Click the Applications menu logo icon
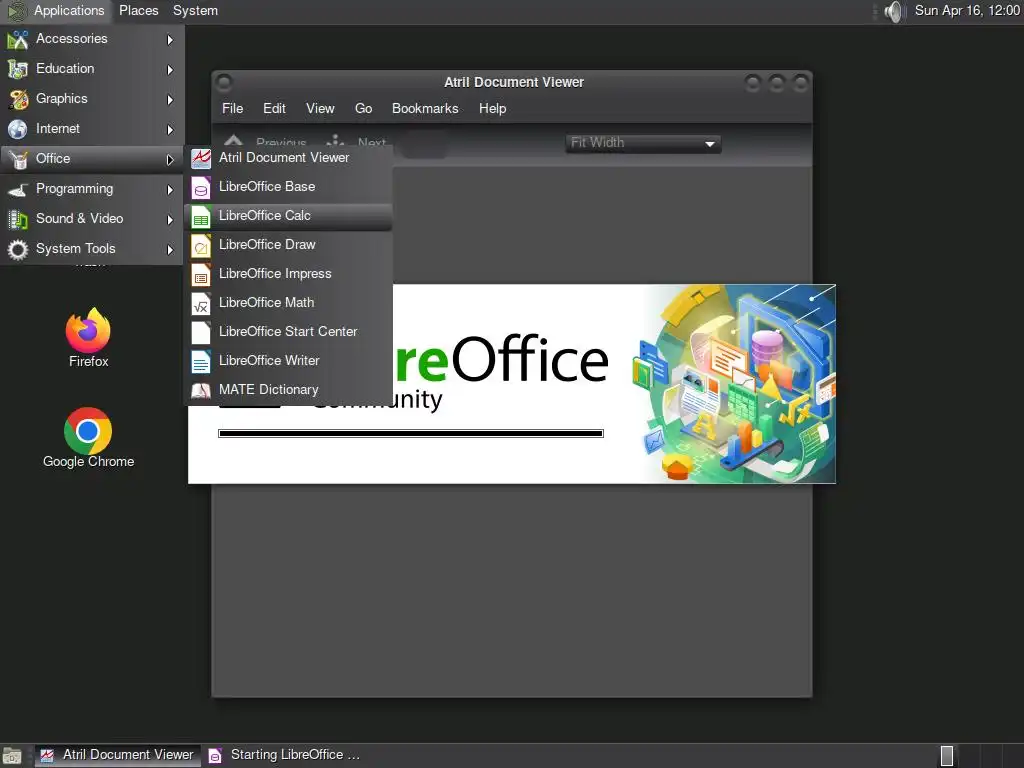Screen dimensions: 1024x768 pyautogui.click(x=16, y=11)
